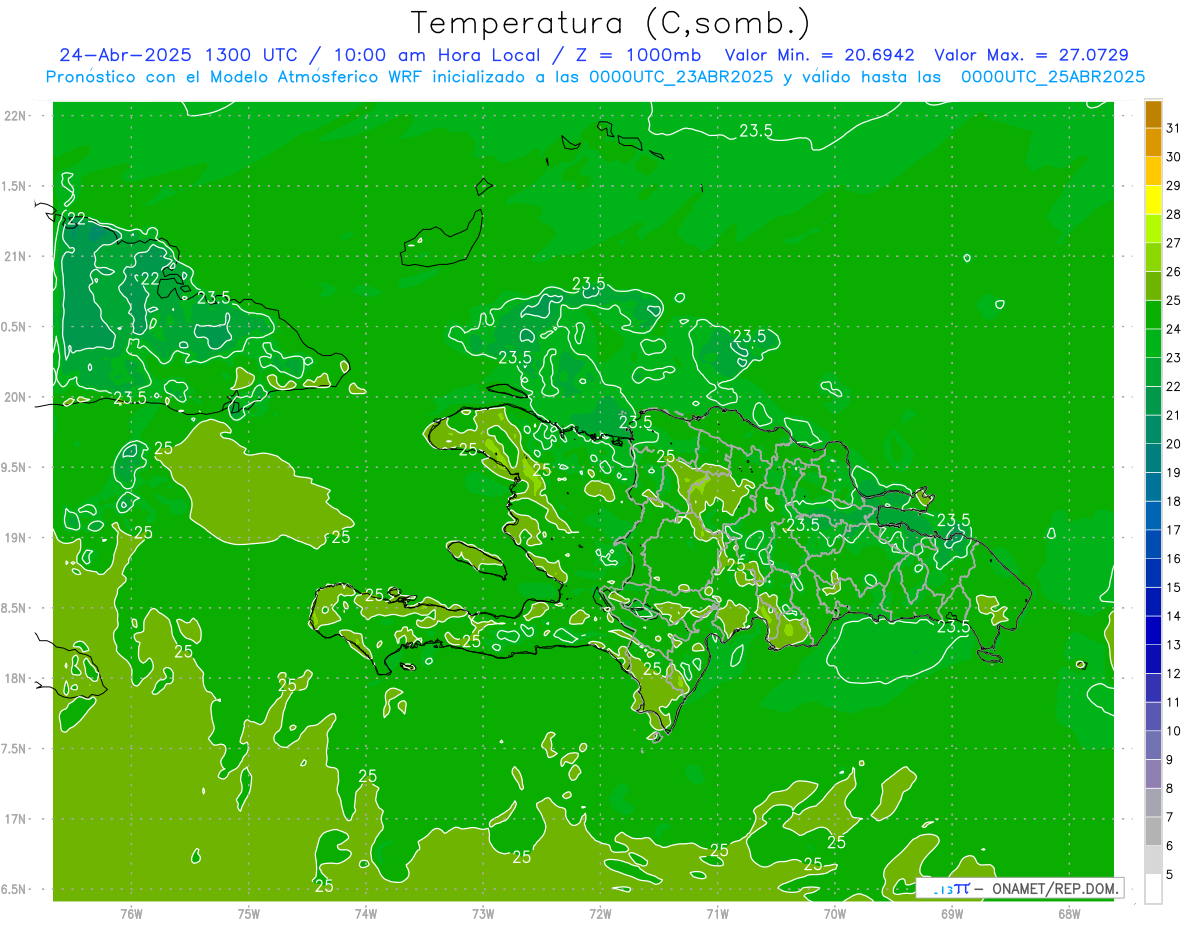Click the "69W" longitude axis label

pos(951,914)
